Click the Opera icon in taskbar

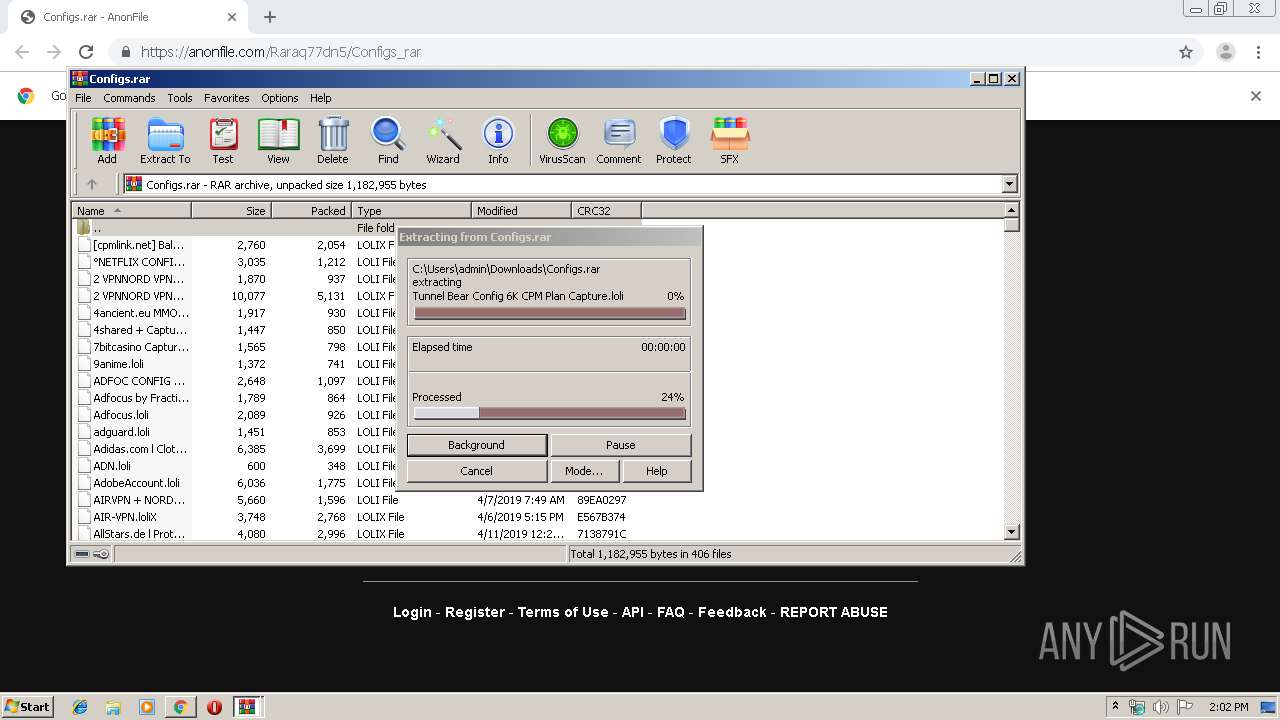[x=214, y=707]
